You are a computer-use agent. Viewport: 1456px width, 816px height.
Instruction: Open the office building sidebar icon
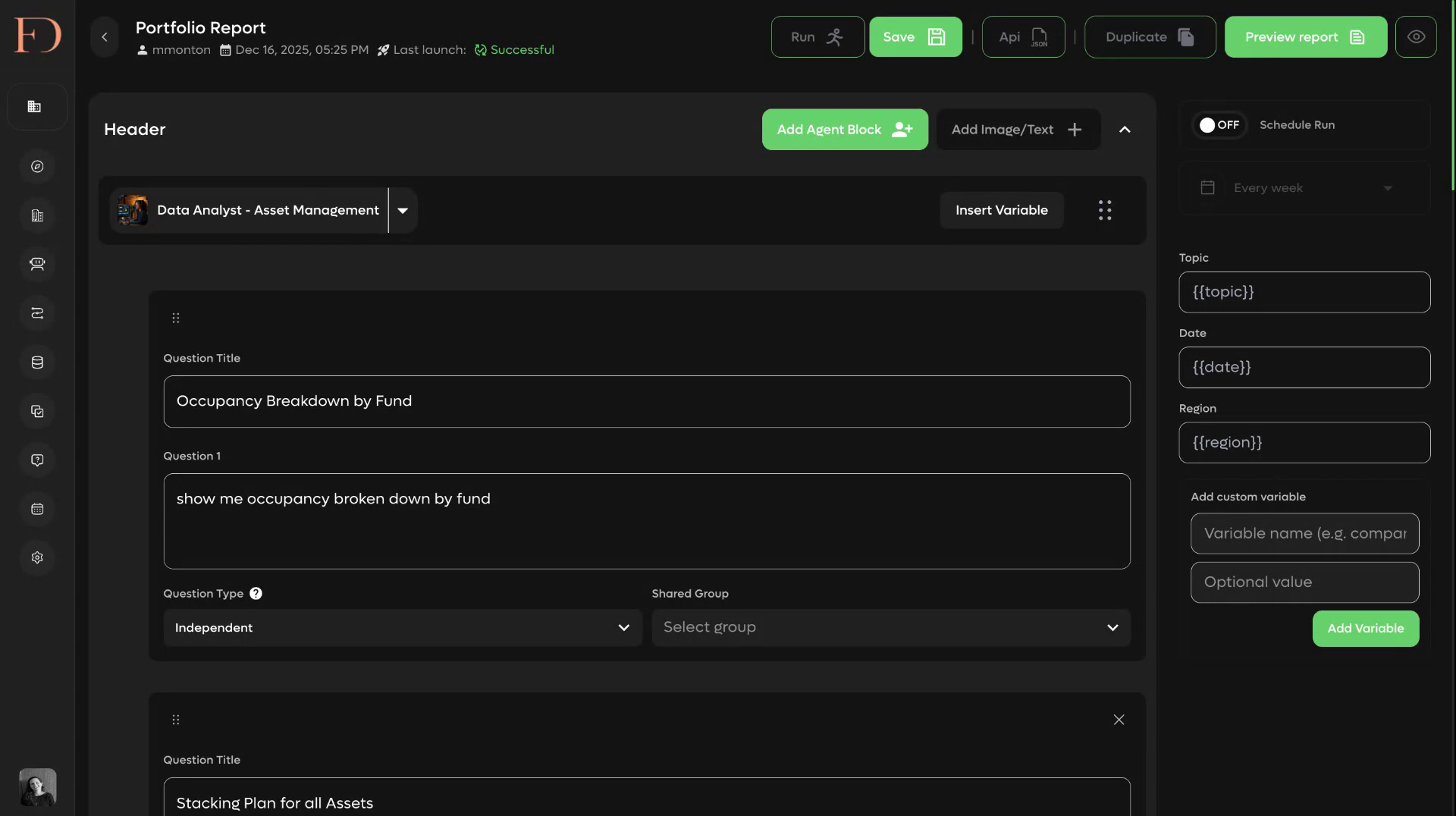coord(37,215)
